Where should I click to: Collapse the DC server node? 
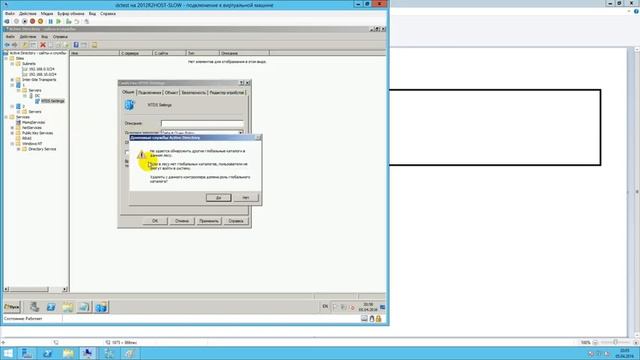24,96
